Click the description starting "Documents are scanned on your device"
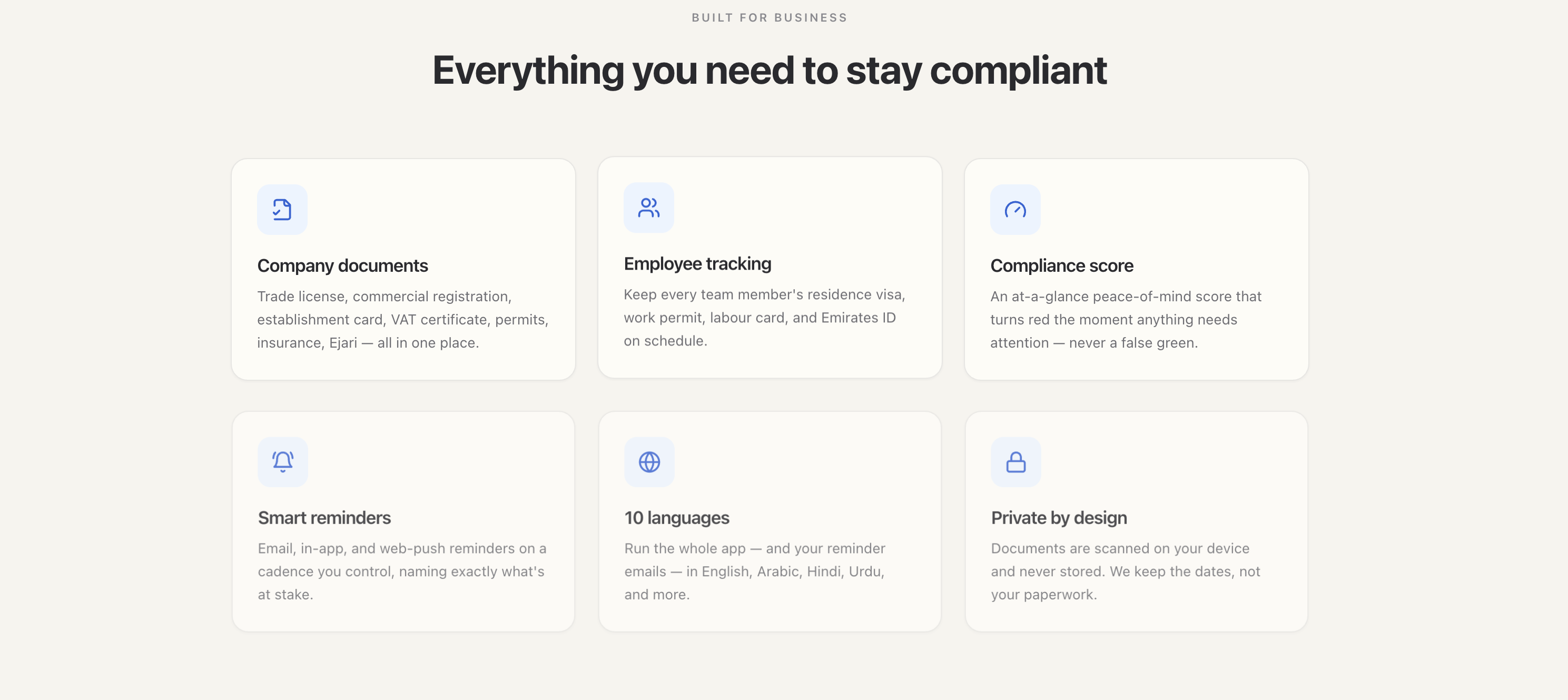 pos(1125,571)
